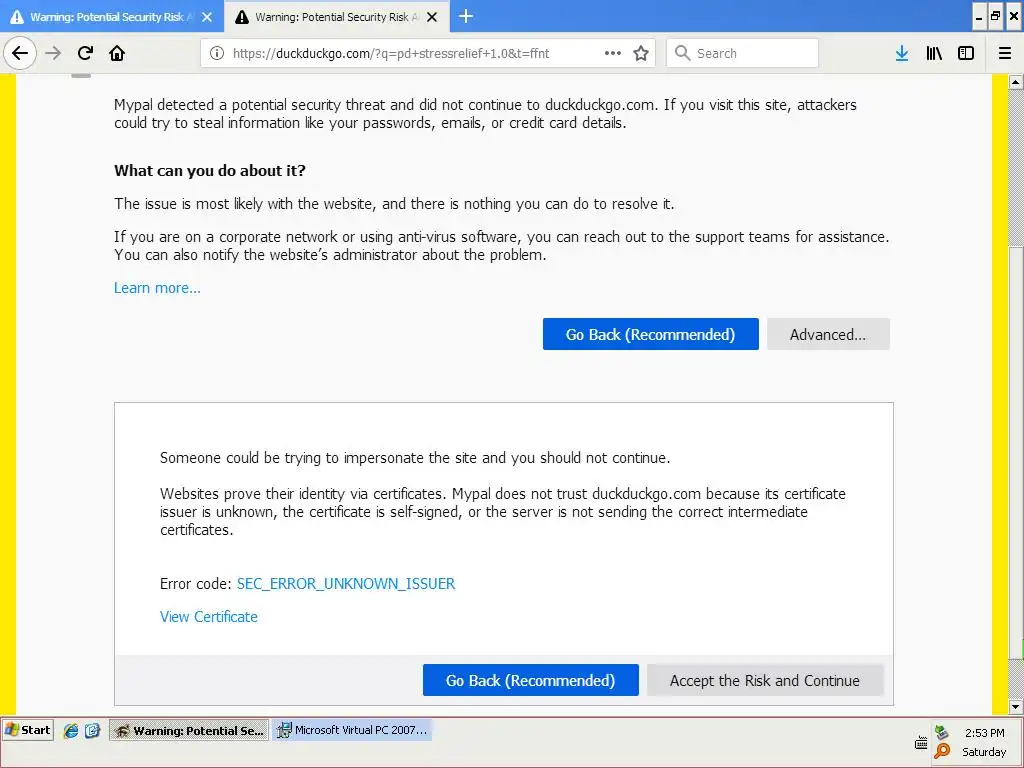Click the duckduckgo.com address bar URL
The height and width of the screenshot is (768, 1024).
(391, 54)
